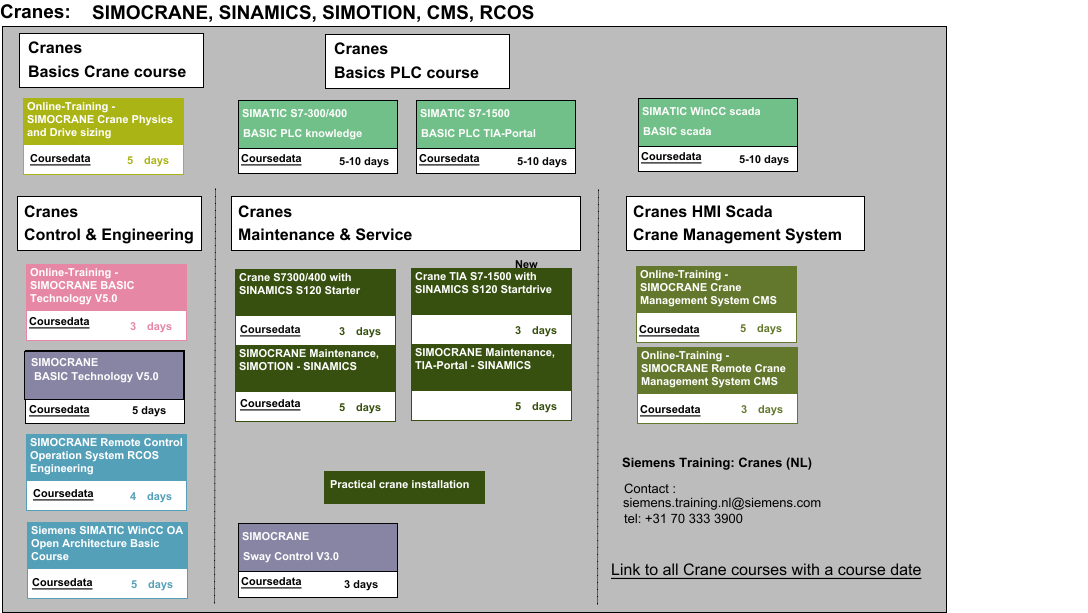Viewport: 1088px width, 613px height.
Task: Click the "Siemens Training: Cranes (NL)" text
Action: [717, 463]
